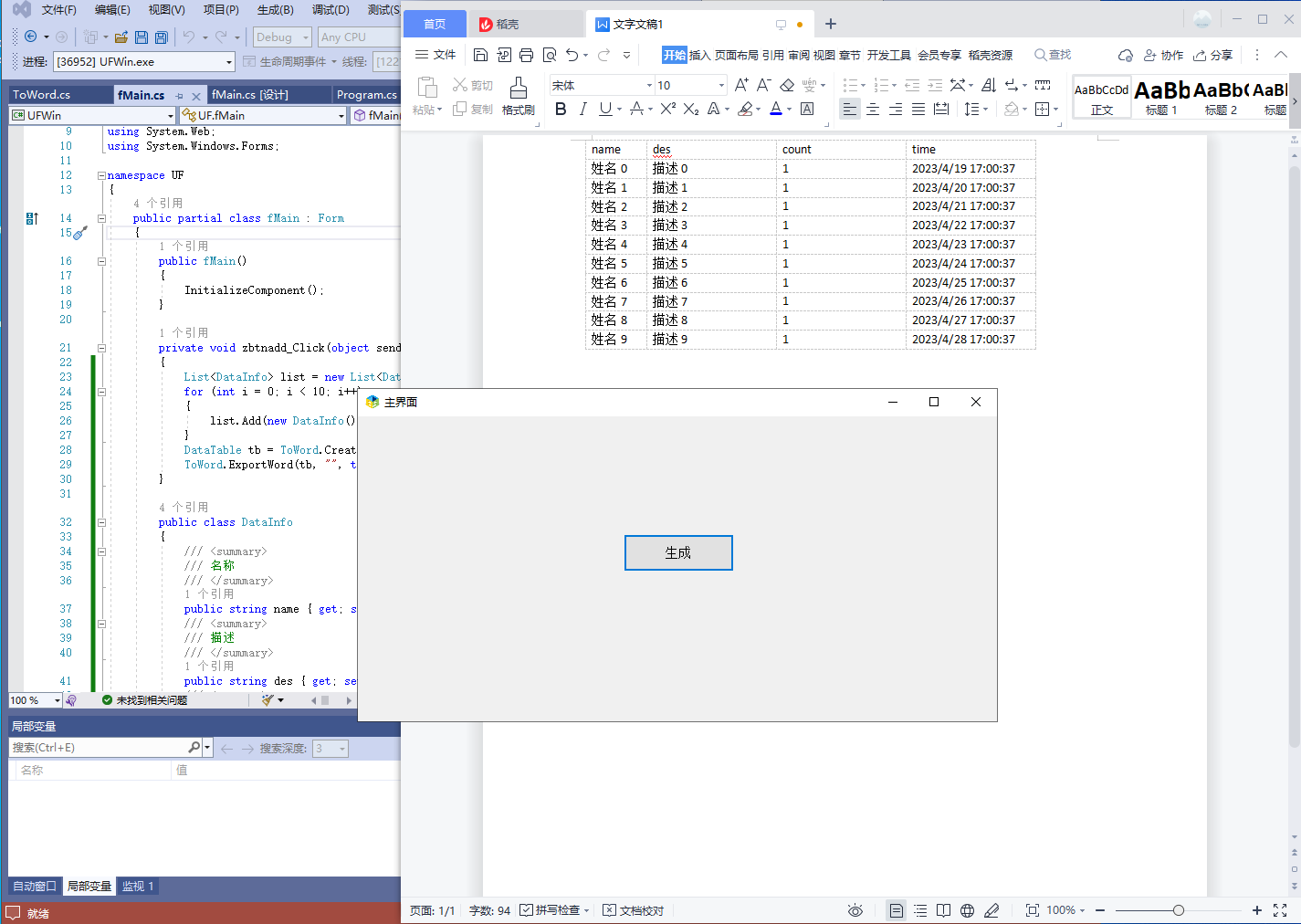Apply superscript X² formatting
The height and width of the screenshot is (924, 1301).
pyautogui.click(x=668, y=109)
